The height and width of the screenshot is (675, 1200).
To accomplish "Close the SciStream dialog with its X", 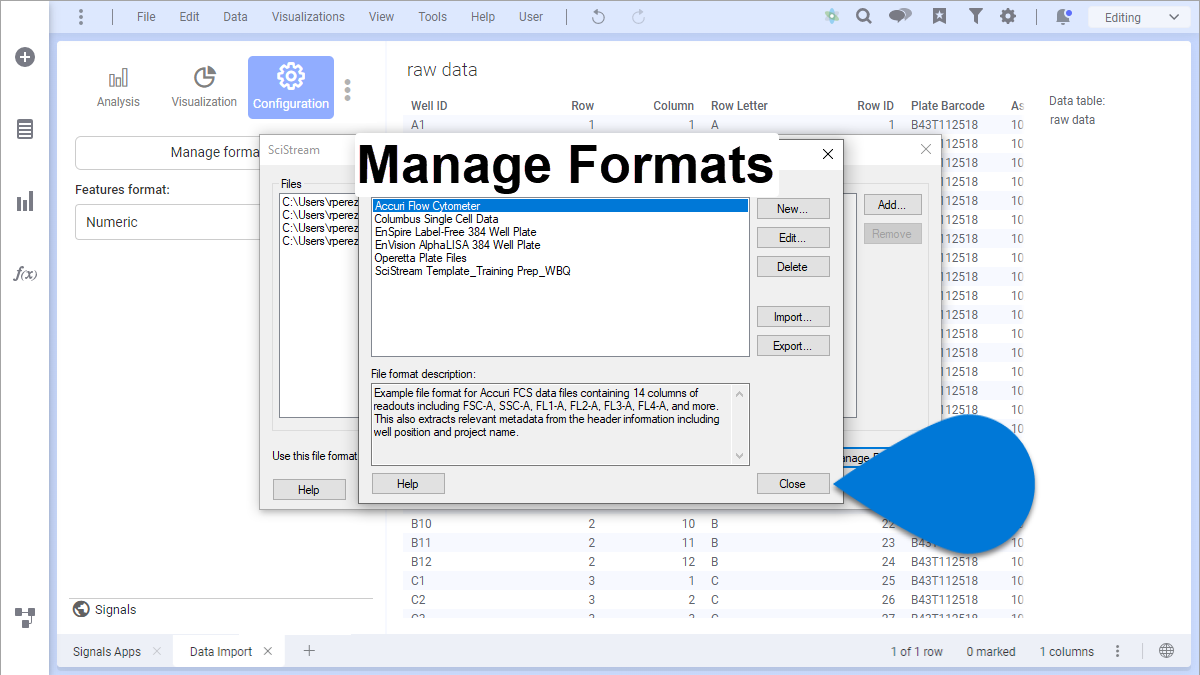I will 926,149.
